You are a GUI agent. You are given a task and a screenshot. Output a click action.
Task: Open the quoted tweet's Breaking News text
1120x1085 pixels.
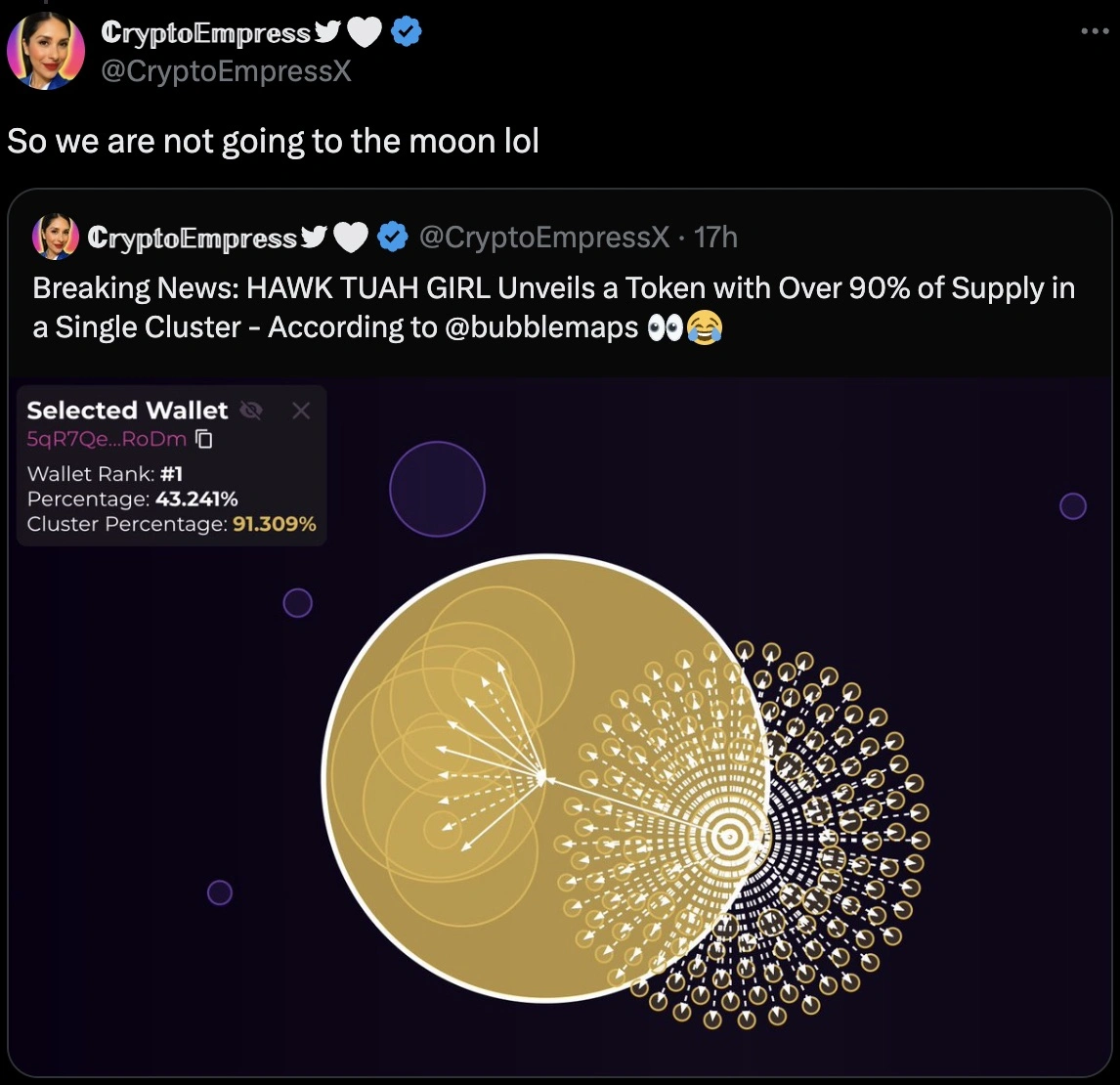click(553, 307)
